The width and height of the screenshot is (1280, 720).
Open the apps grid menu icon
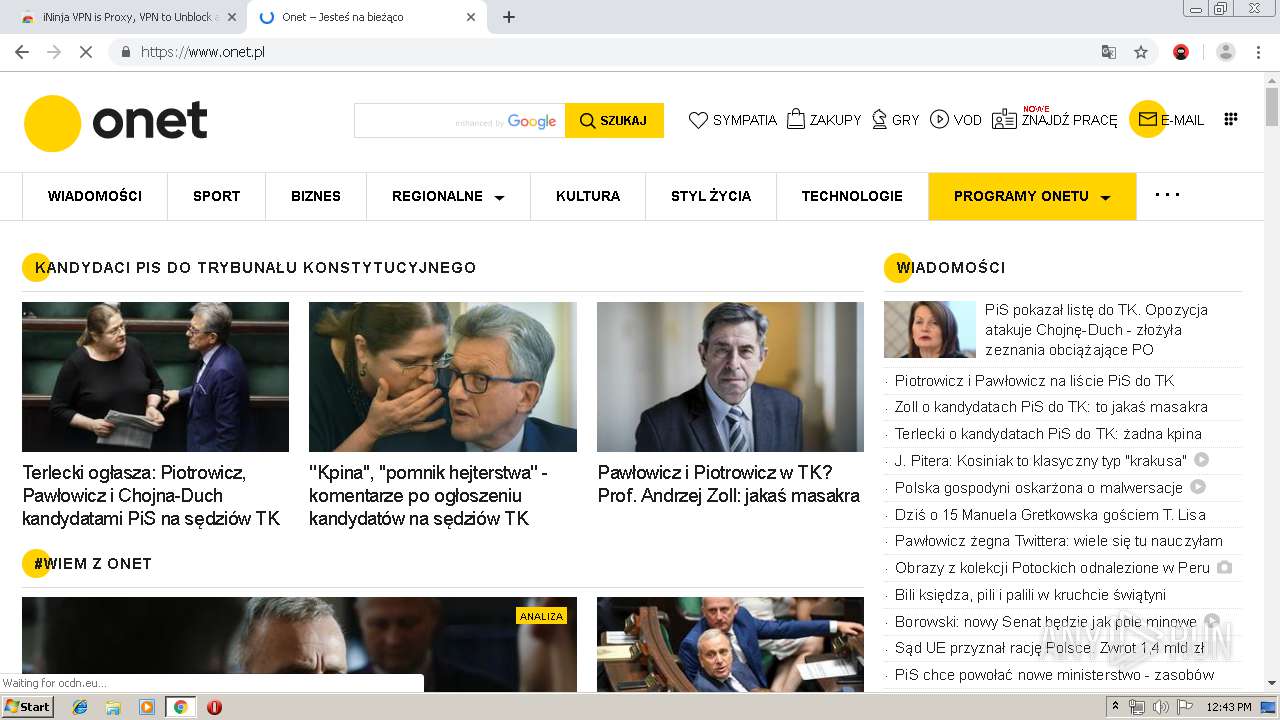tap(1231, 119)
